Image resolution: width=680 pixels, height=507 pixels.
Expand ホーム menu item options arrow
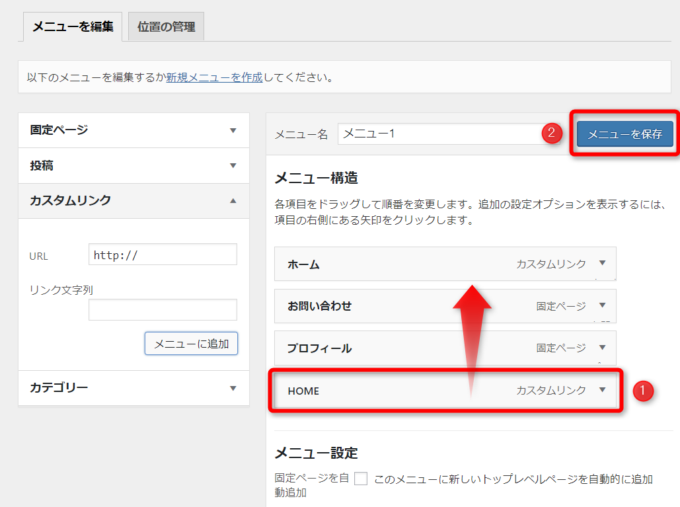click(602, 264)
